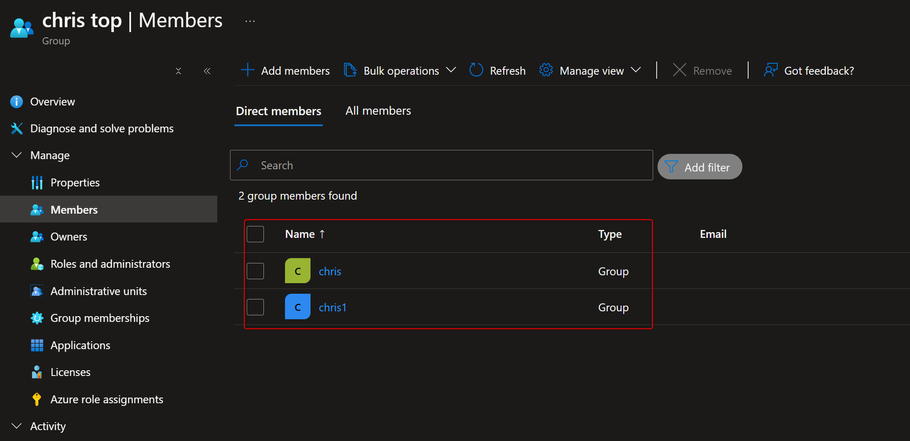The height and width of the screenshot is (441, 910).
Task: Collapse the Manage section chevron
Action: coord(16,156)
